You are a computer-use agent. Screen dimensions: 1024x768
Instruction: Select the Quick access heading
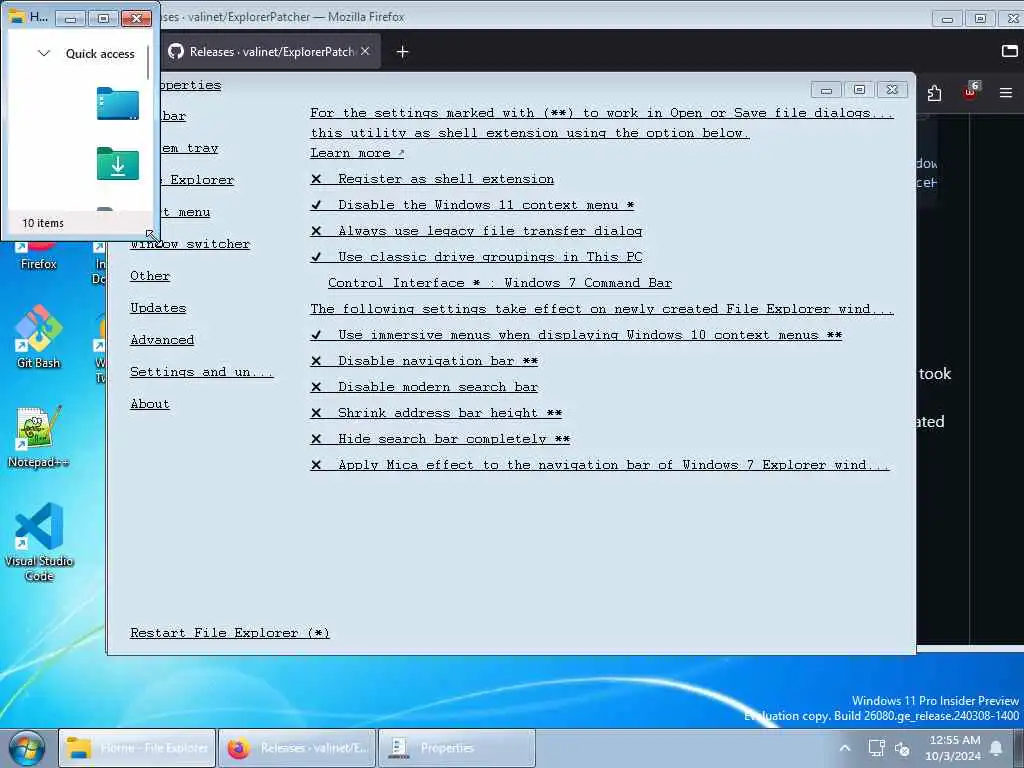tap(100, 54)
